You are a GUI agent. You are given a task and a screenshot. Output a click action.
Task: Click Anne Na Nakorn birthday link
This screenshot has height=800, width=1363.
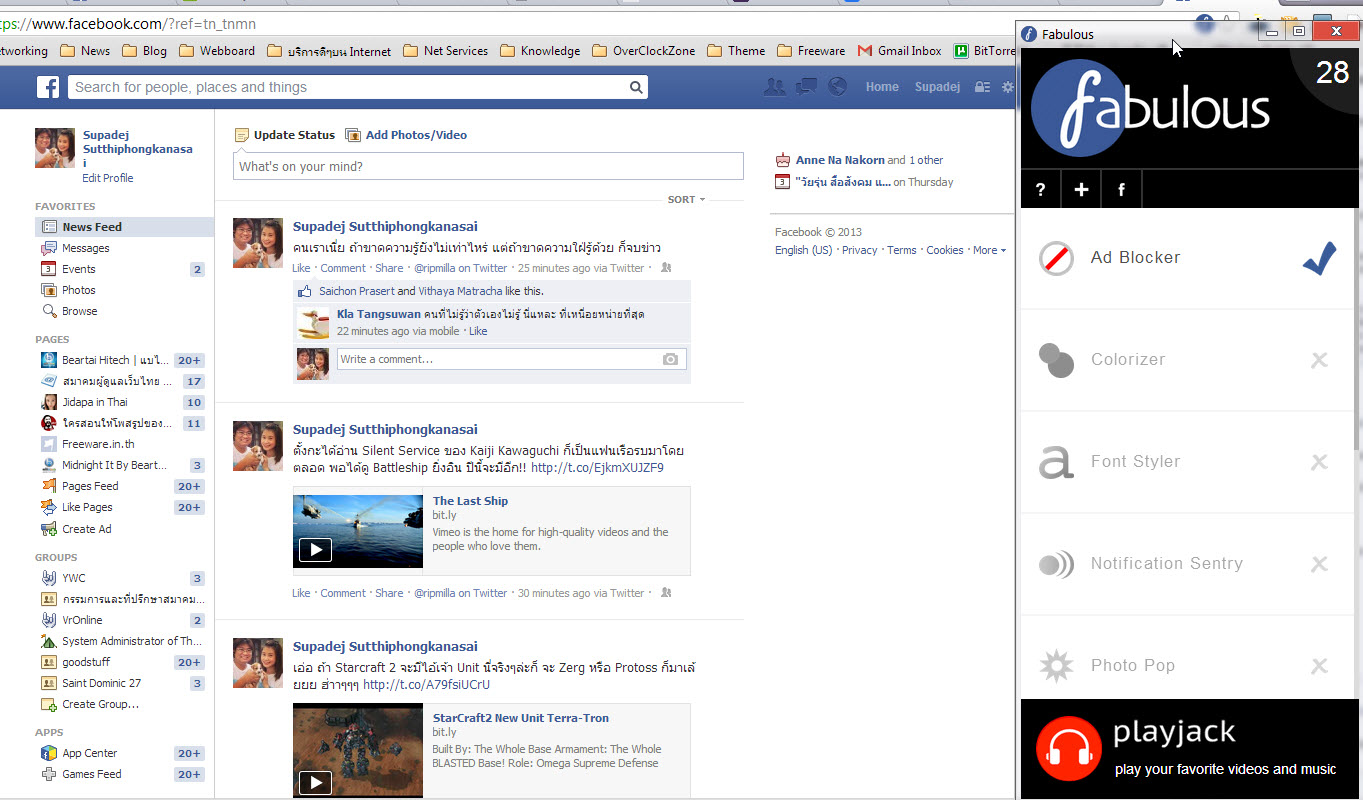(x=840, y=160)
